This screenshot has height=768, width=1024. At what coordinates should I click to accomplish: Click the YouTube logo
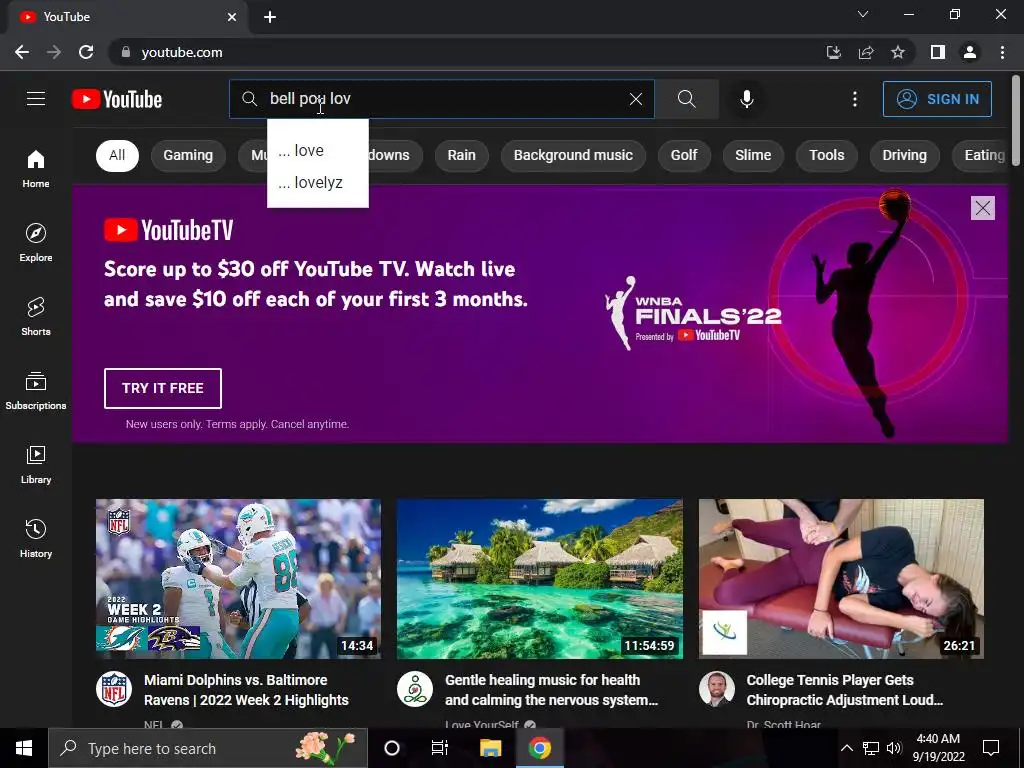click(x=117, y=99)
